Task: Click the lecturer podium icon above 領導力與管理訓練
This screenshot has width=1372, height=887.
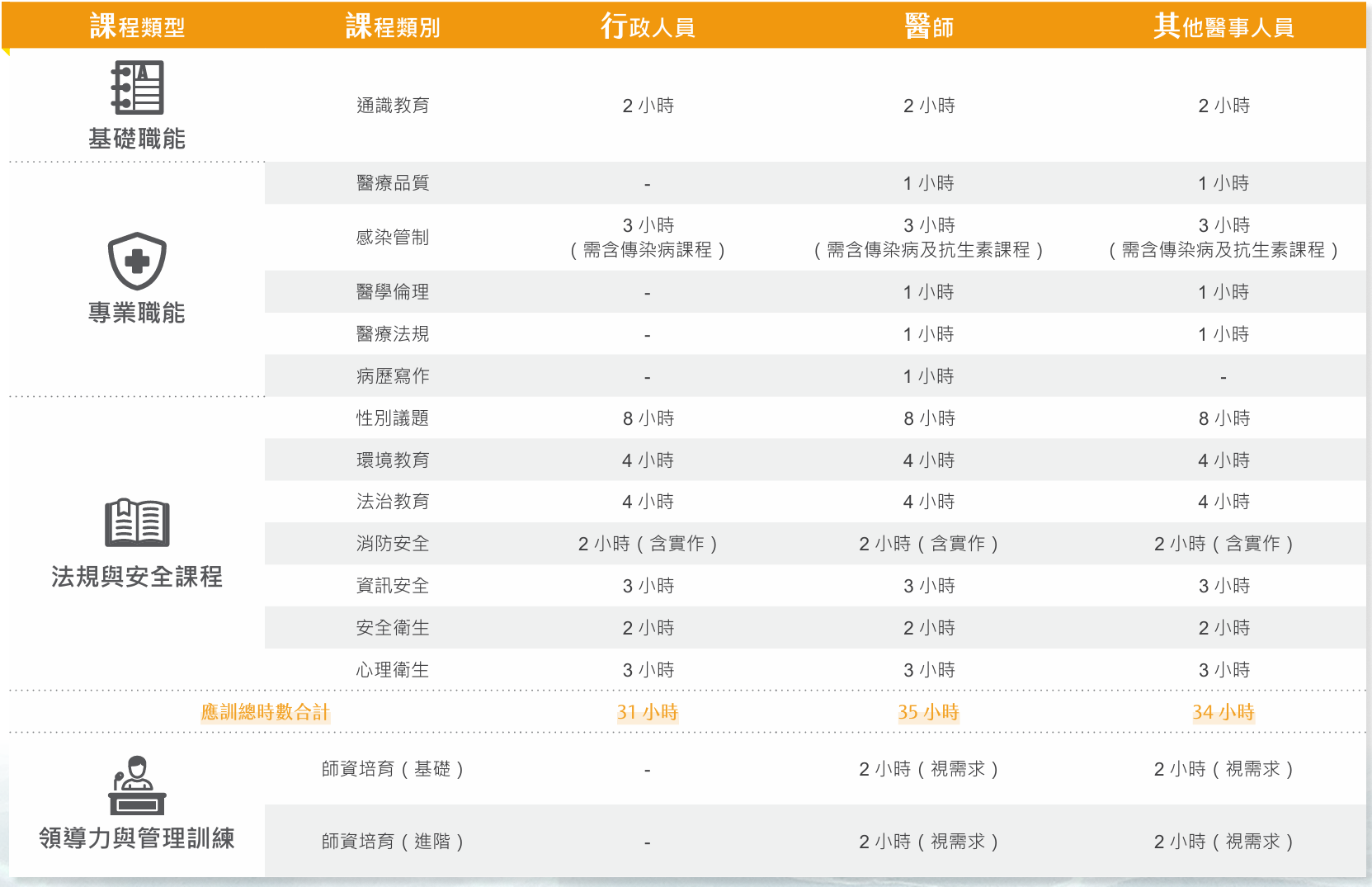Action: pyautogui.click(x=137, y=786)
